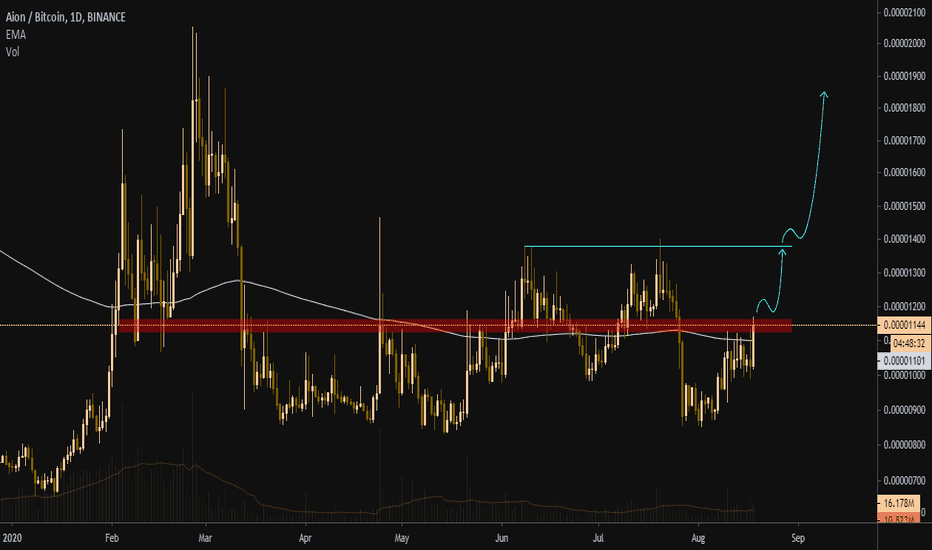Click the 0.00001800 price axis label

[904, 108]
